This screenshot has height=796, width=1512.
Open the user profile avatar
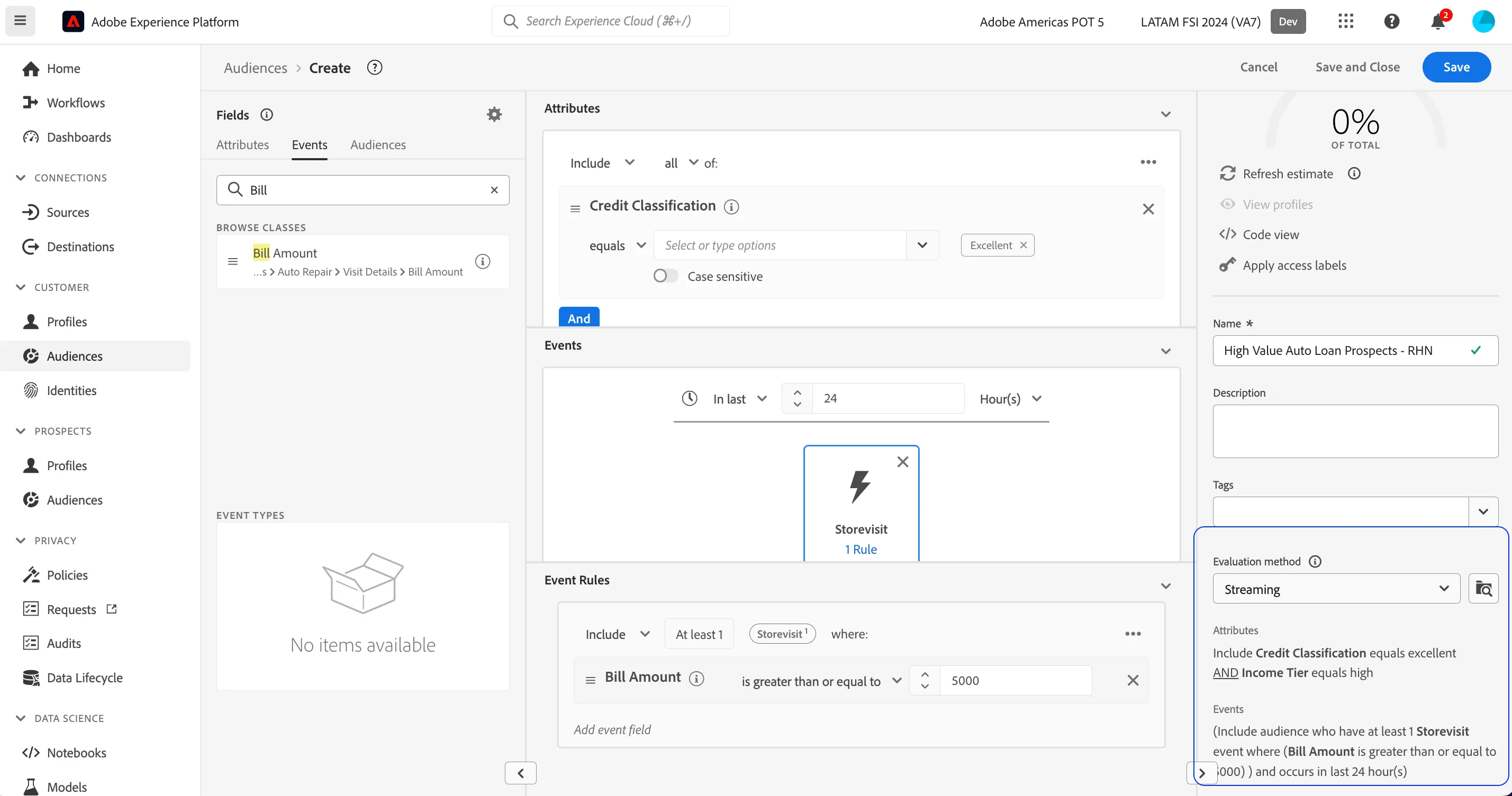click(1483, 22)
